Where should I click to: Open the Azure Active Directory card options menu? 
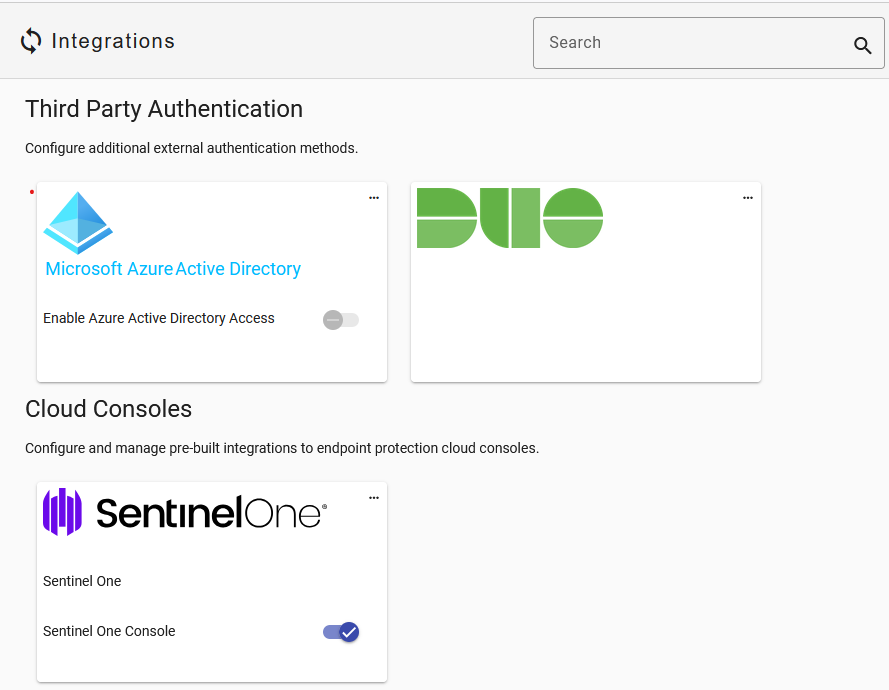[374, 198]
